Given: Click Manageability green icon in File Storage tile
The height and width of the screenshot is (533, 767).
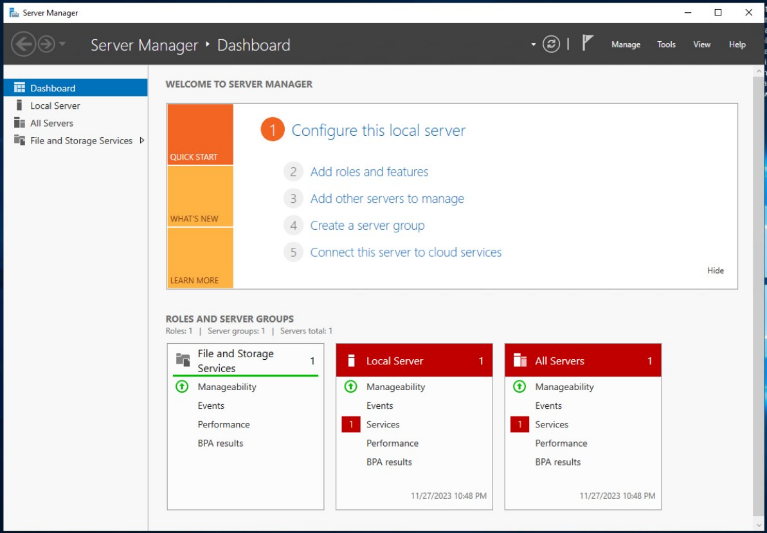Looking at the screenshot, I should [x=181, y=387].
